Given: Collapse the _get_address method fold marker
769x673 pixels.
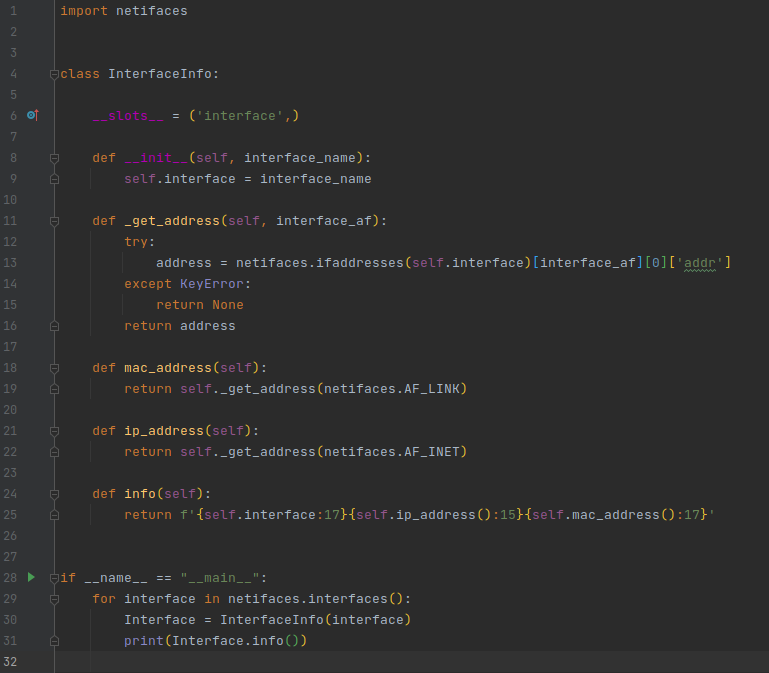Looking at the screenshot, I should pos(54,221).
